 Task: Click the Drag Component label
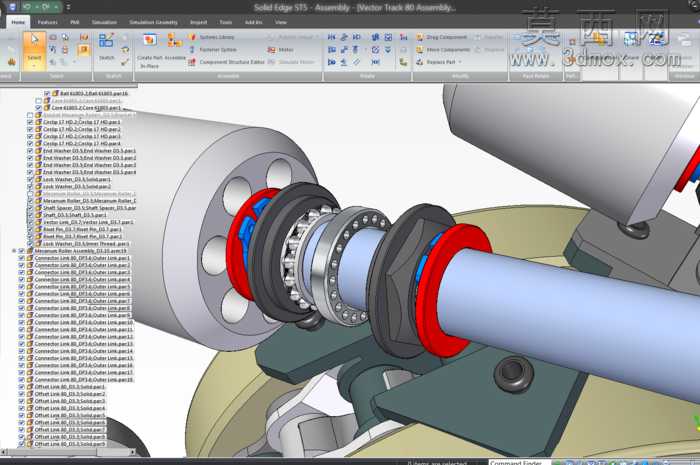(446, 37)
